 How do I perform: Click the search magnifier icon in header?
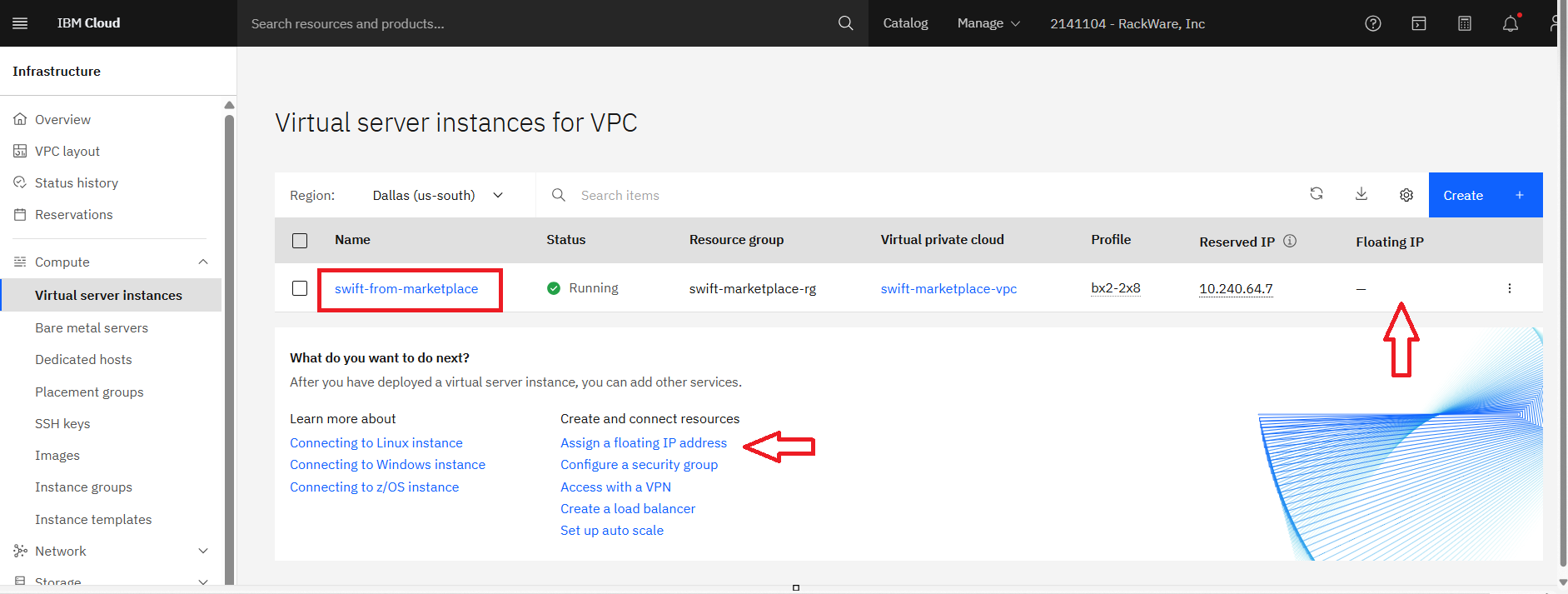[x=845, y=23]
